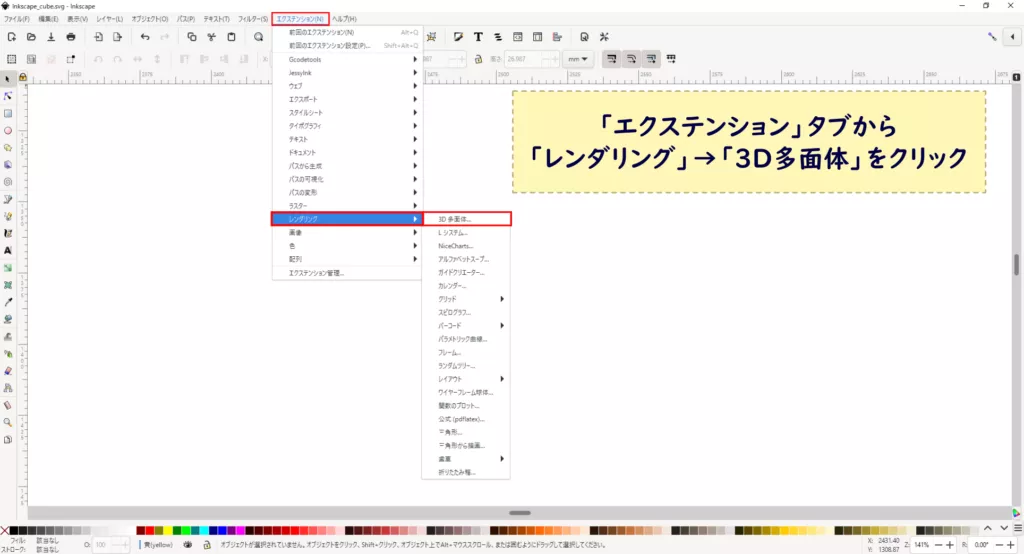The width and height of the screenshot is (1024, 554).
Task: Click the Select All icon
Action: [11, 59]
